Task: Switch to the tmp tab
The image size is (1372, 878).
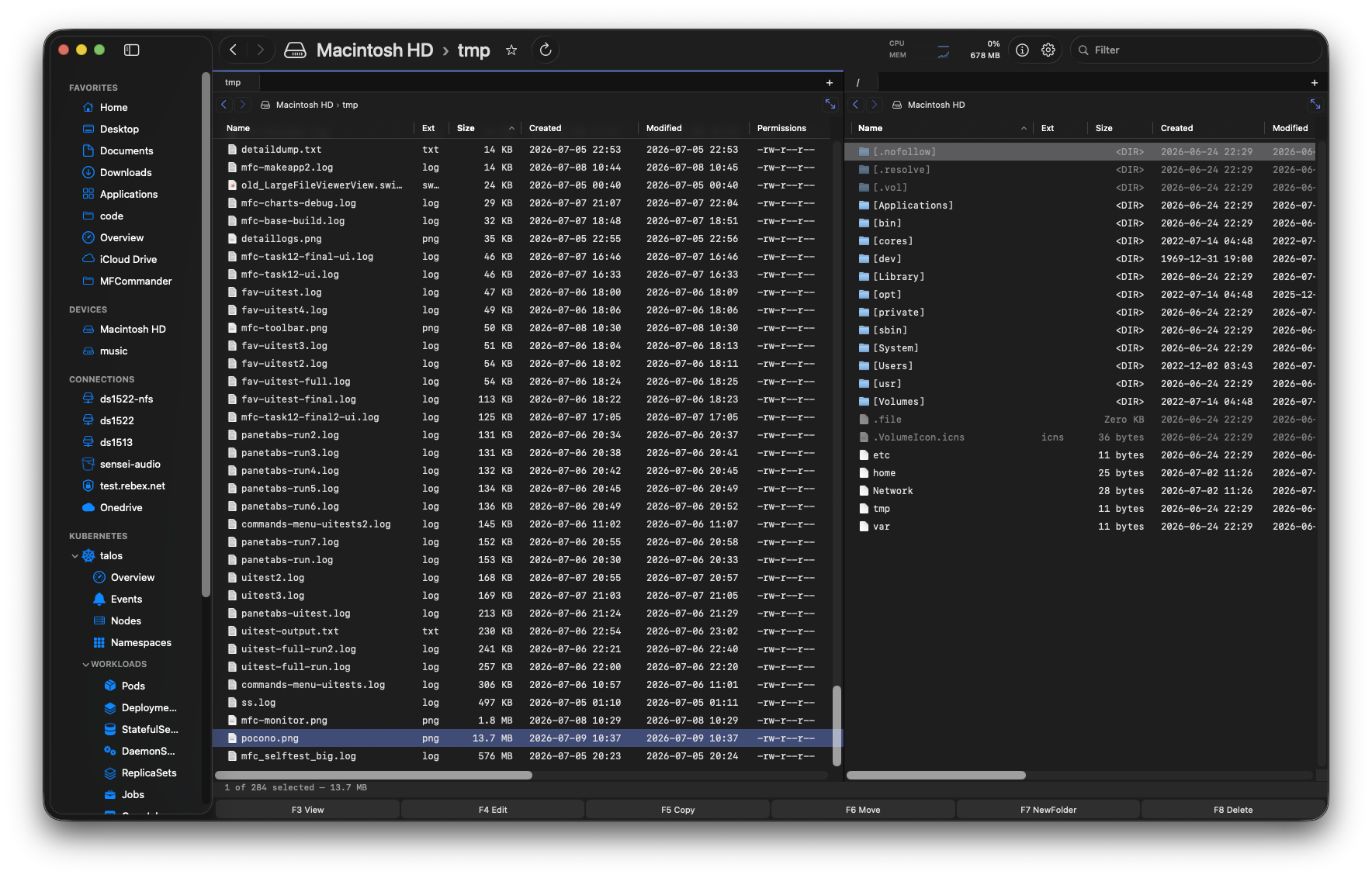Action: point(235,82)
